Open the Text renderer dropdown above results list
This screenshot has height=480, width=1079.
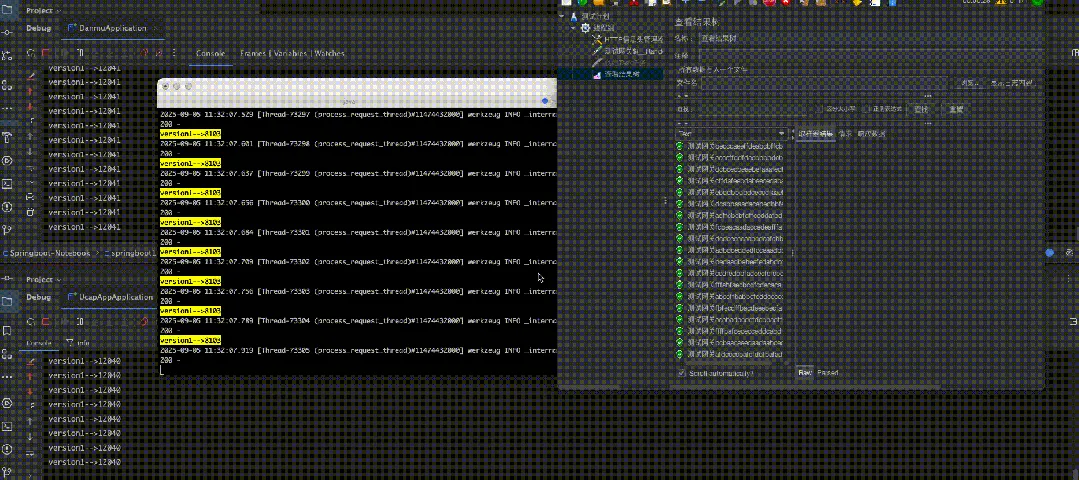[731, 133]
